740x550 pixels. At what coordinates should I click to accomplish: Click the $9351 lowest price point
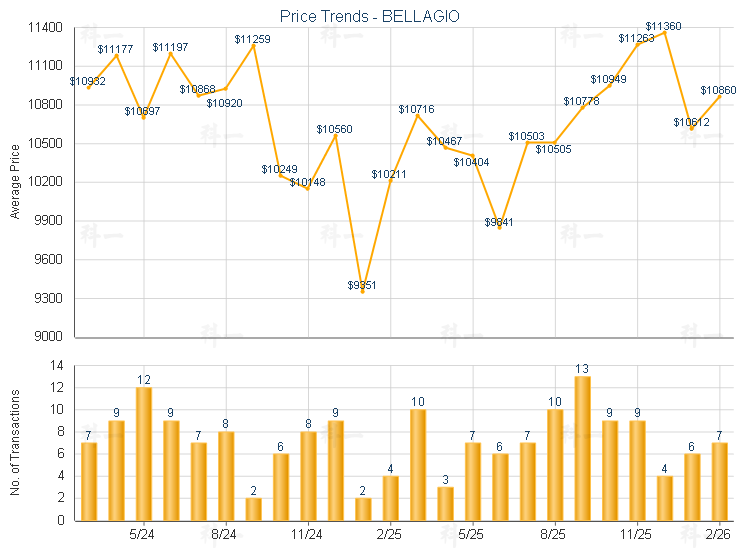point(363,292)
